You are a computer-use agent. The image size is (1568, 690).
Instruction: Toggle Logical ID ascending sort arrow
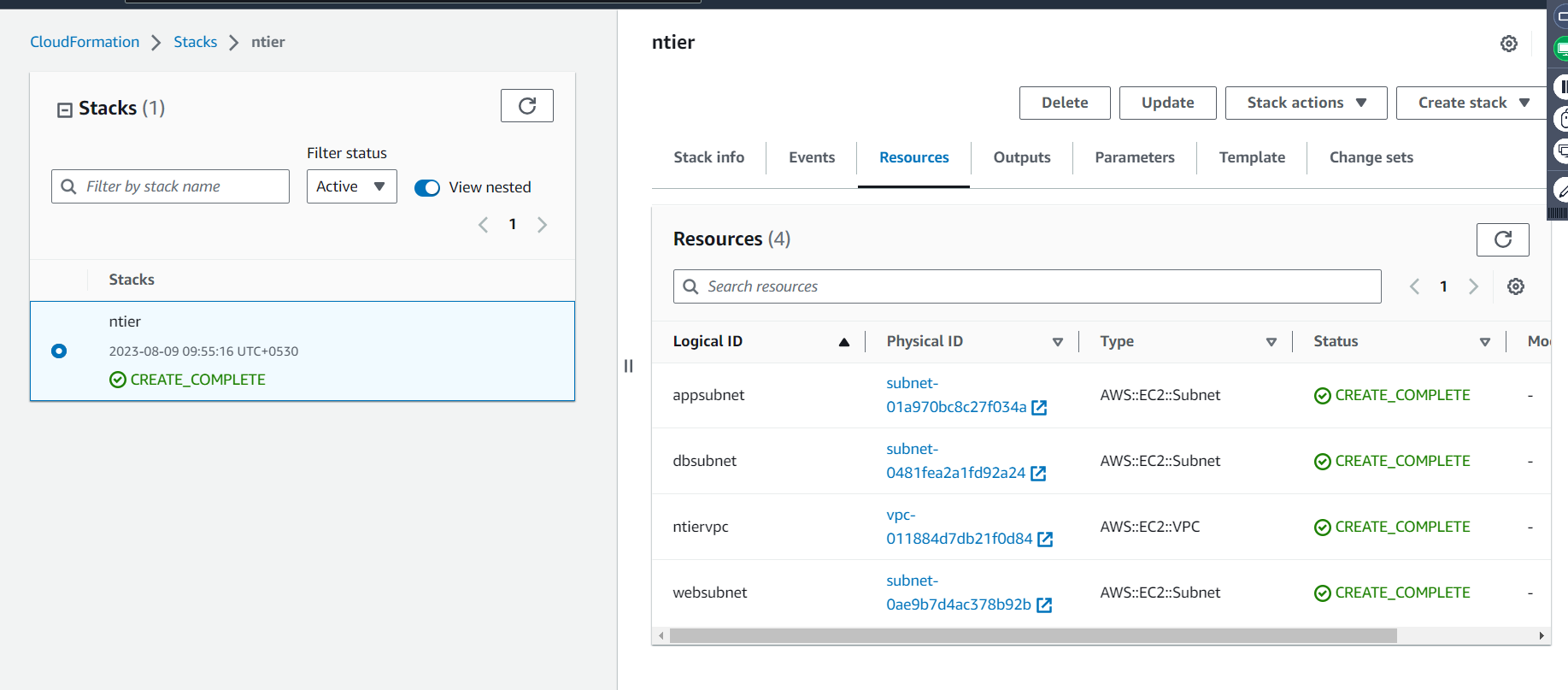click(844, 342)
